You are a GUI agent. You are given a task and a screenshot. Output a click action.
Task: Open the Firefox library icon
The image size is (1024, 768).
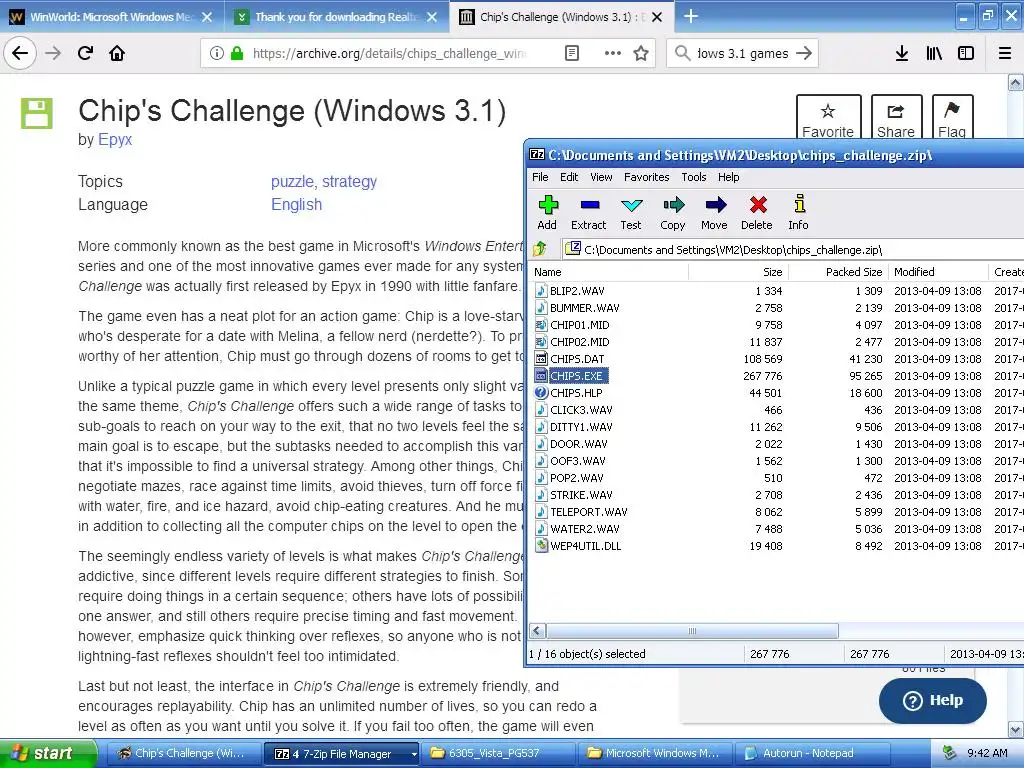(934, 54)
